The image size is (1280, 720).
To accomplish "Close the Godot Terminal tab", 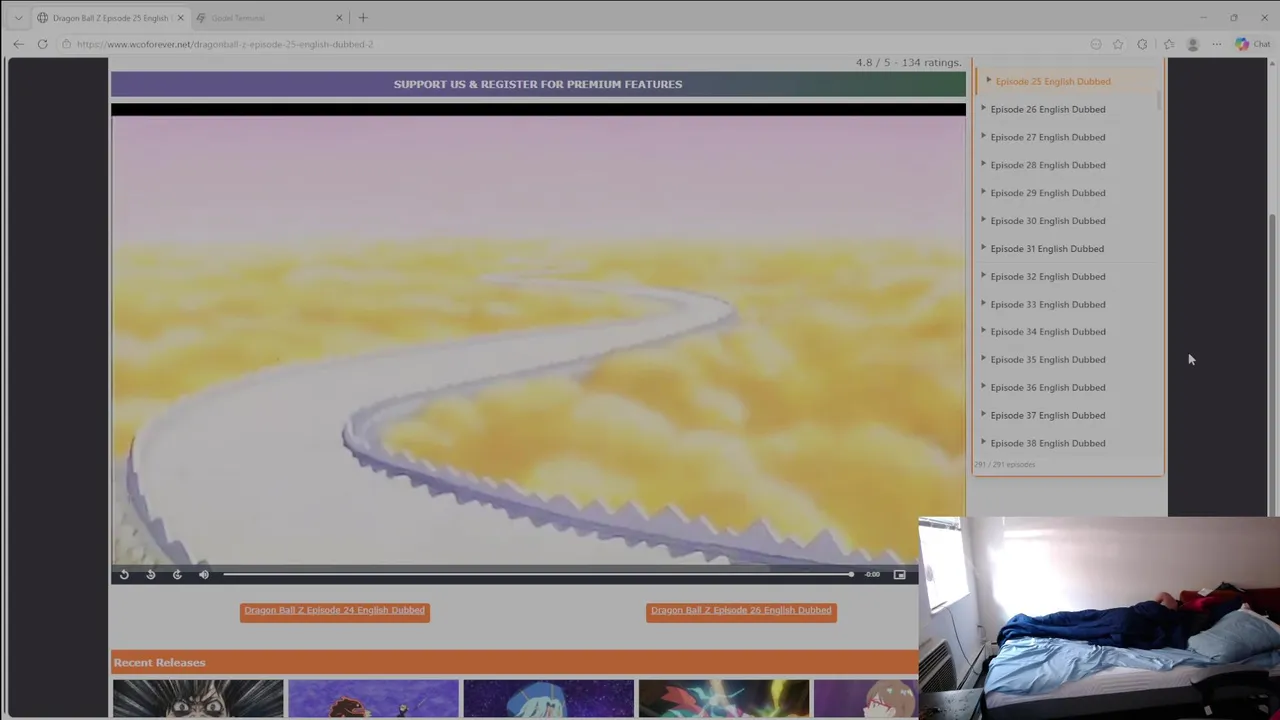I will [339, 18].
